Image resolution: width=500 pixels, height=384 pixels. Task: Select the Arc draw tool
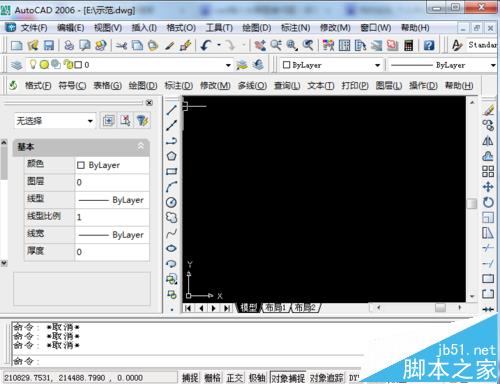(171, 187)
